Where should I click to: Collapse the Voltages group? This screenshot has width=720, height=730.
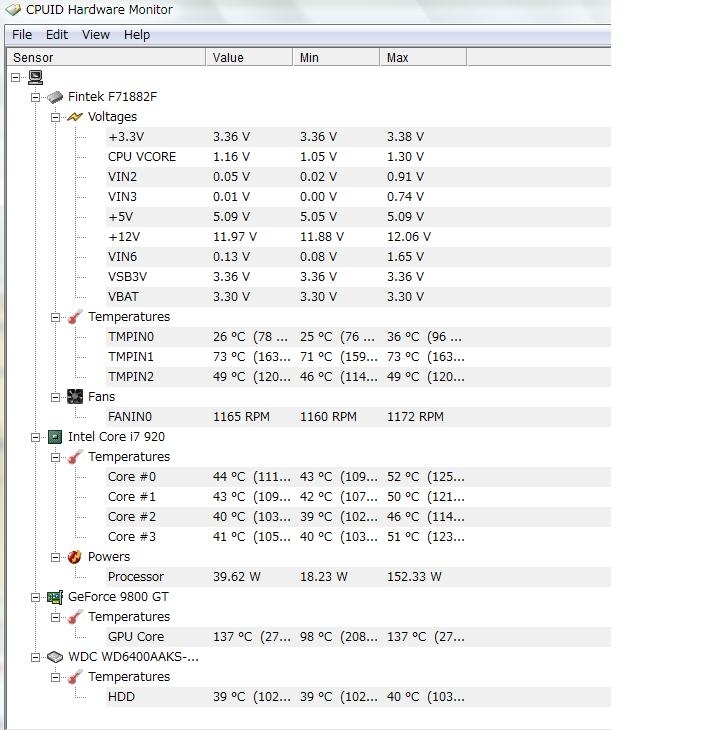tap(55, 118)
